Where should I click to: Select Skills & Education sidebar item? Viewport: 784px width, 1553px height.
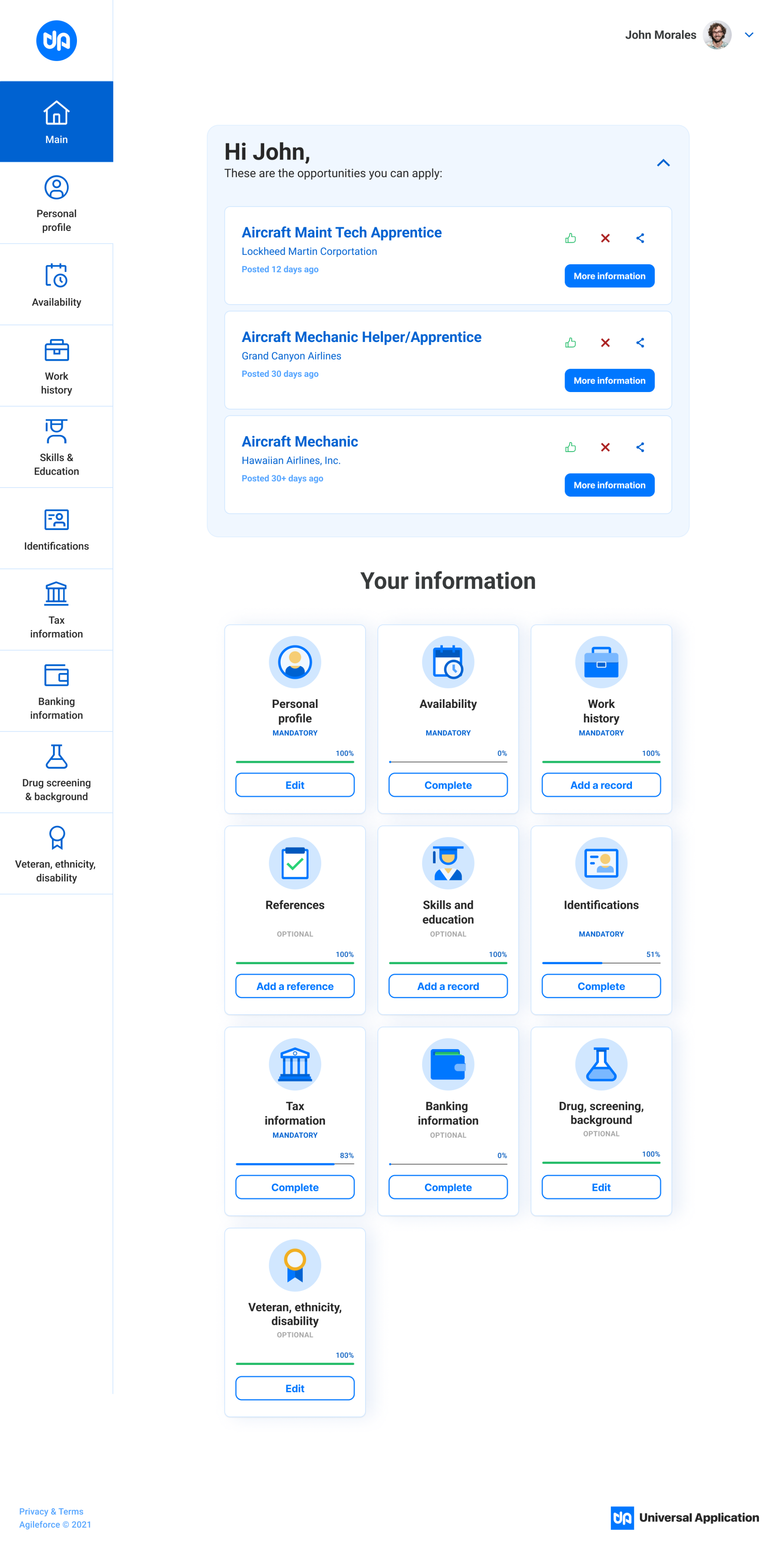(56, 447)
